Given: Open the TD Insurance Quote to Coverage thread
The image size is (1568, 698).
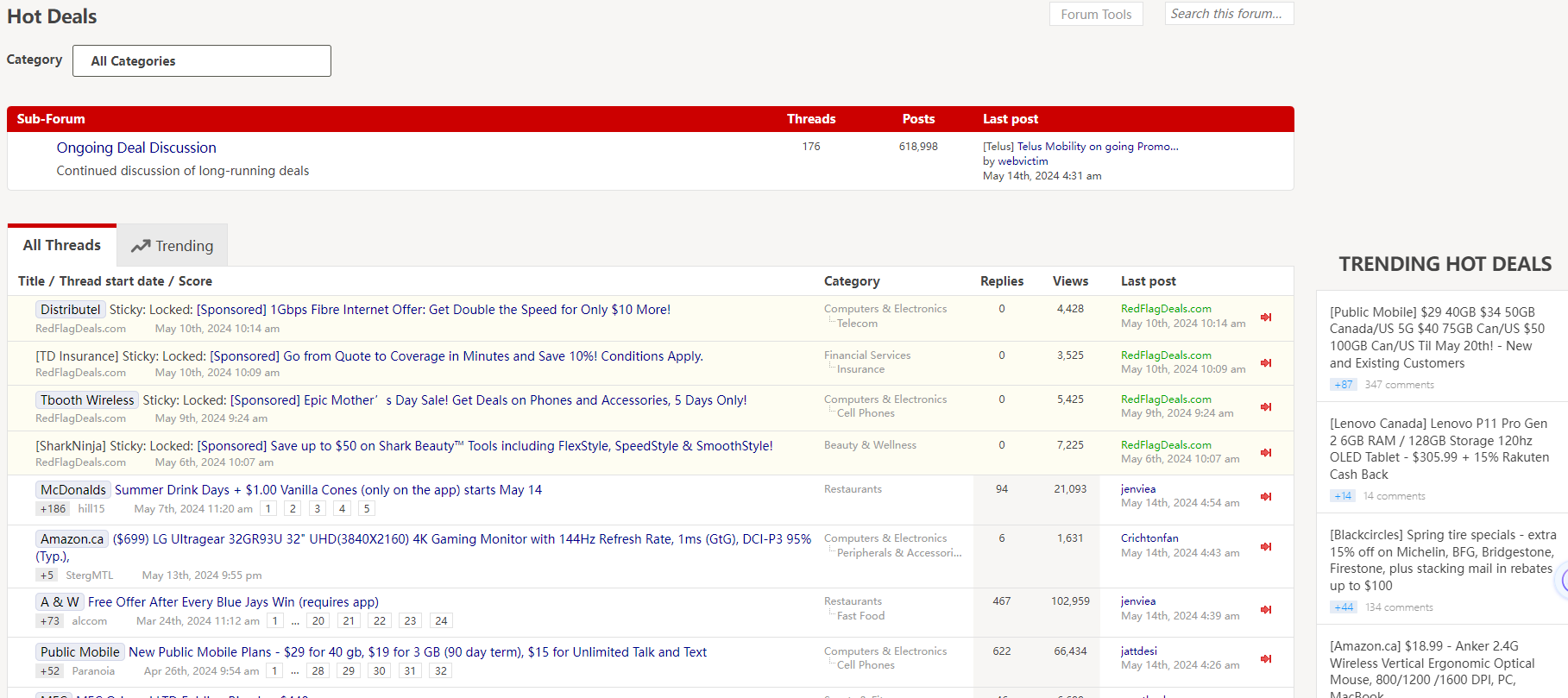Looking at the screenshot, I should click(x=457, y=356).
